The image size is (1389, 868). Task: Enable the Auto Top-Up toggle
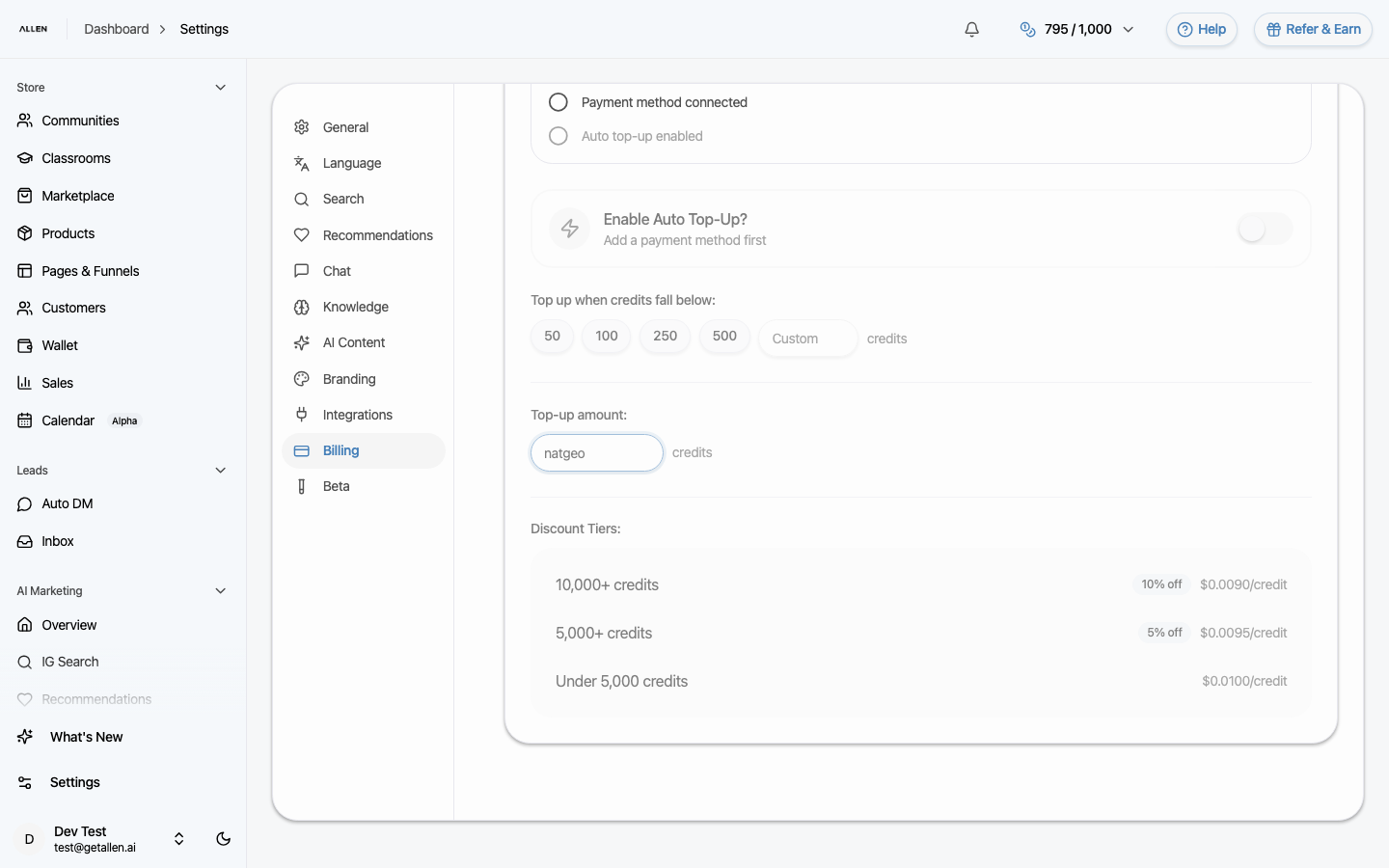coord(1264,229)
